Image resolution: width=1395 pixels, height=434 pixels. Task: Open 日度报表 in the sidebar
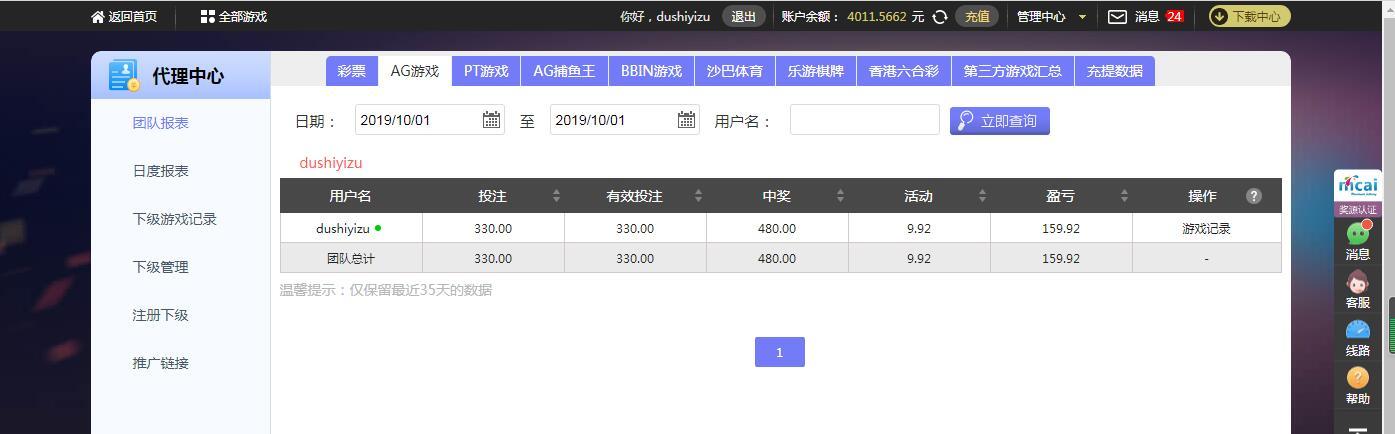tap(161, 171)
